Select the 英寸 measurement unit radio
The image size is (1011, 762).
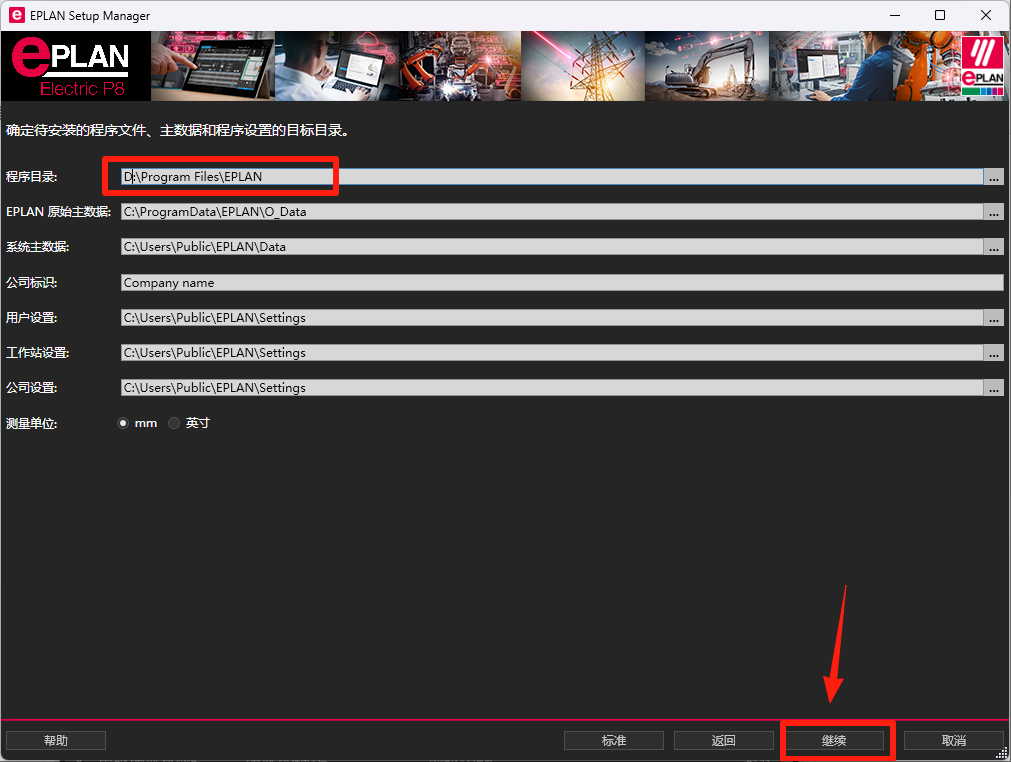click(174, 423)
